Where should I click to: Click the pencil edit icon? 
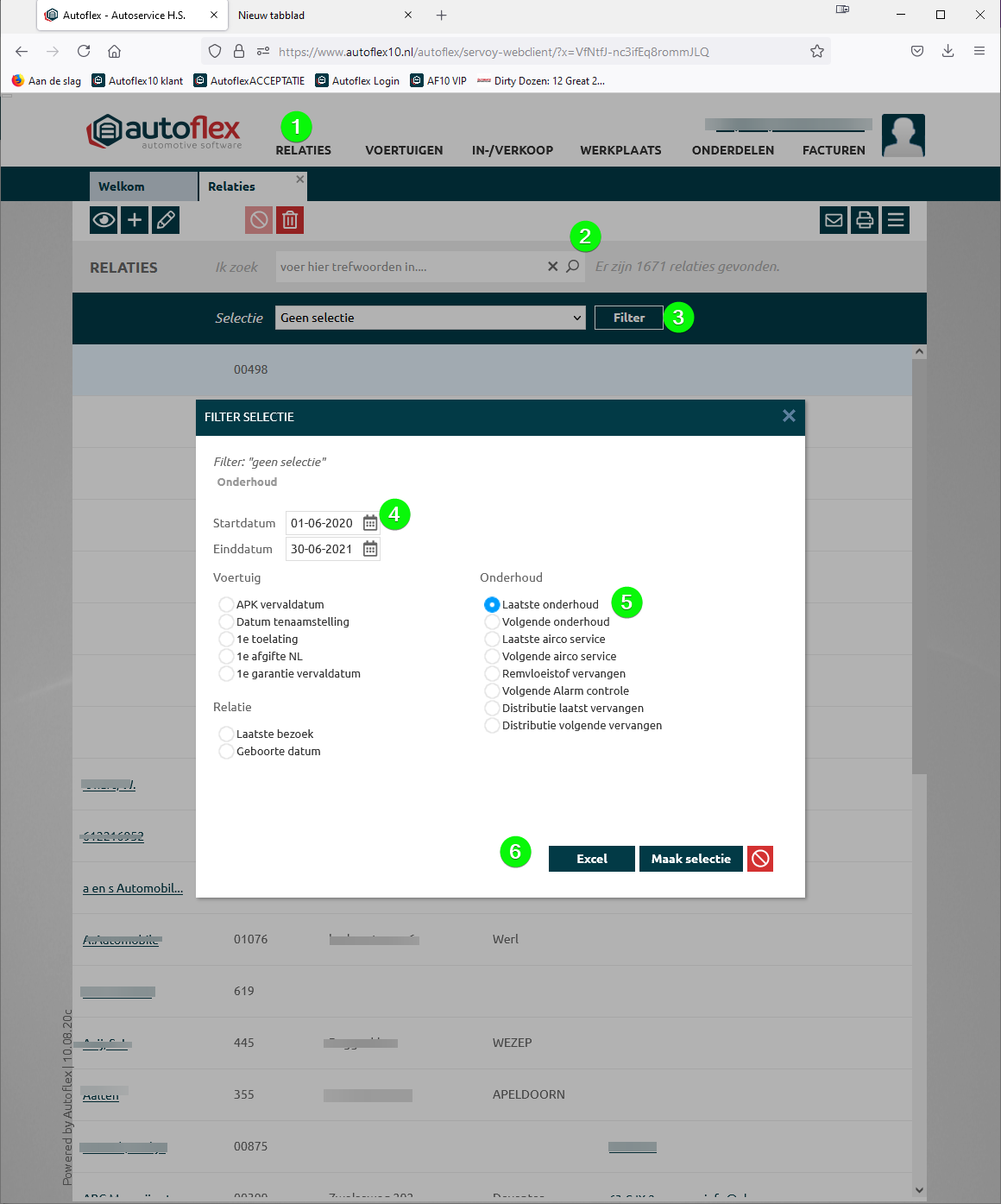click(166, 220)
